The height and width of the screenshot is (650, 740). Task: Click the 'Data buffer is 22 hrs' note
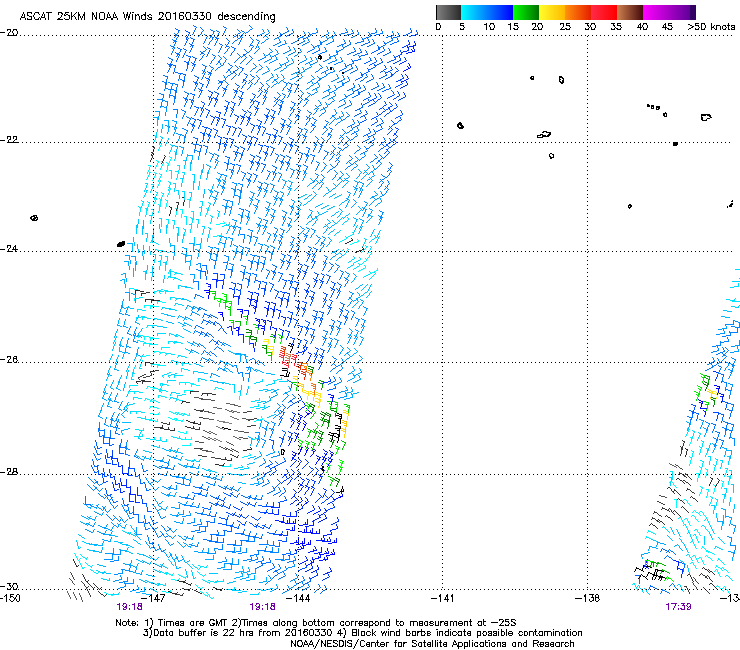(x=362, y=633)
